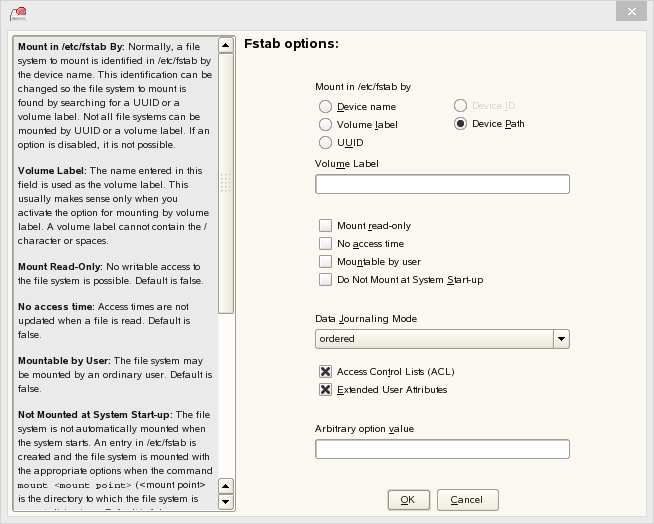The image size is (654, 524).
Task: Select the Device name radio button
Action: pos(325,107)
